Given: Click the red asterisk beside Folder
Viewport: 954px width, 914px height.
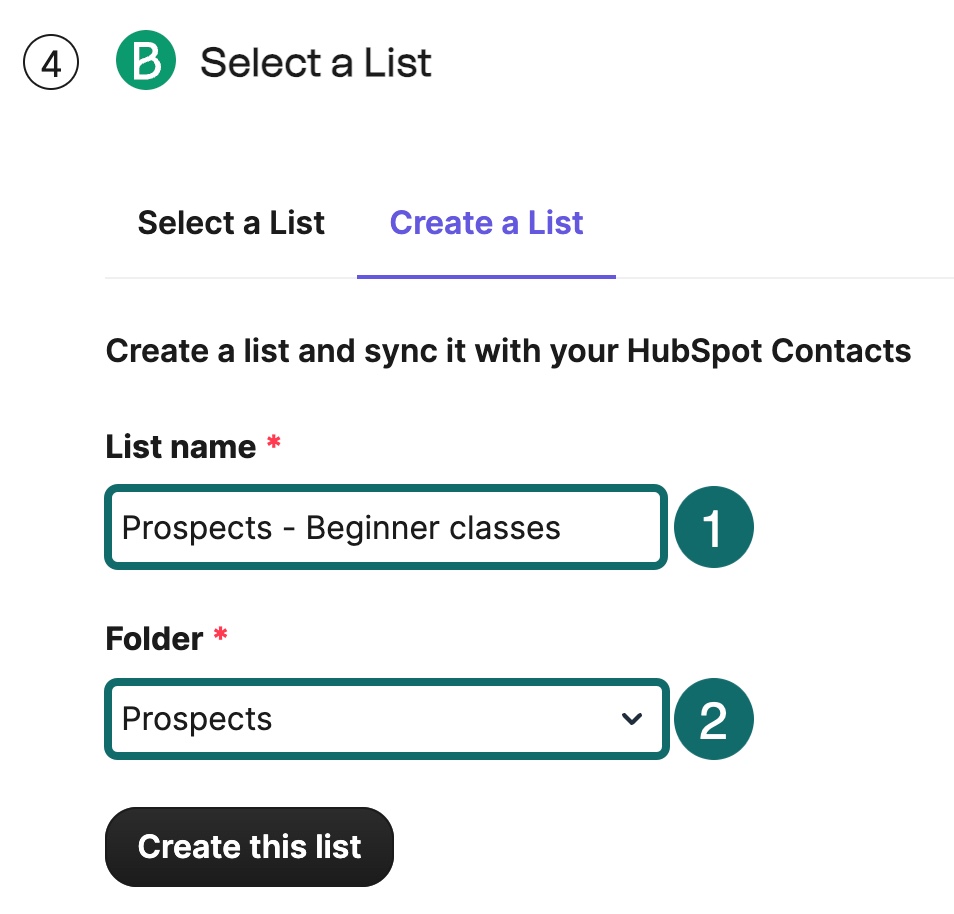Looking at the screenshot, I should [221, 637].
